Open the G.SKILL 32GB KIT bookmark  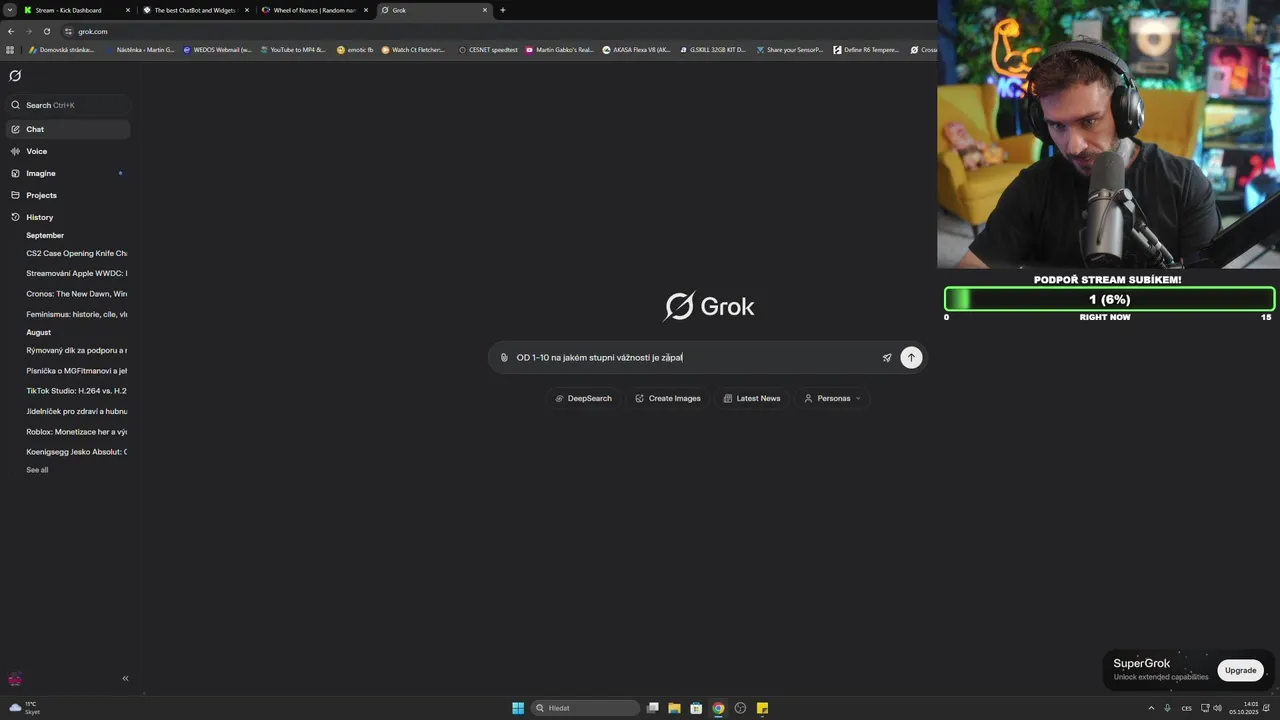[x=712, y=49]
